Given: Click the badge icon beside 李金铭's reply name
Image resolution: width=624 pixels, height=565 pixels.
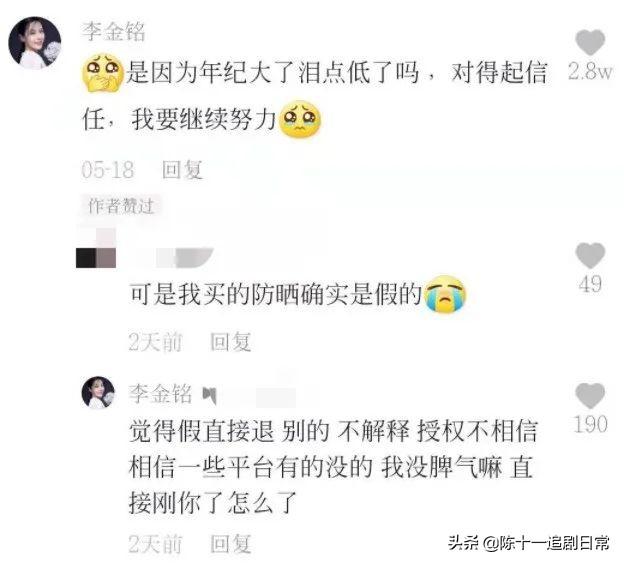Looking at the screenshot, I should 209,395.
